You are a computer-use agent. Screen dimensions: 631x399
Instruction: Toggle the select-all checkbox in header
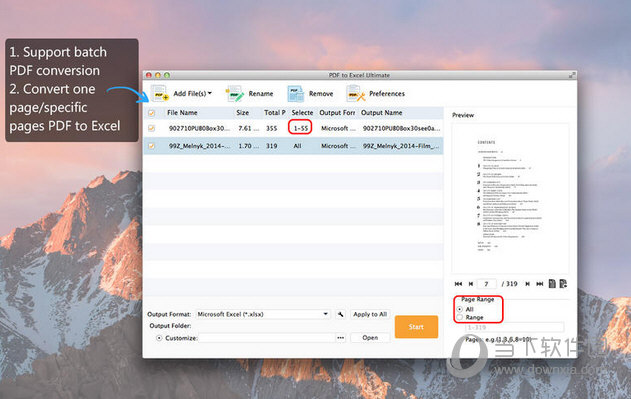151,113
